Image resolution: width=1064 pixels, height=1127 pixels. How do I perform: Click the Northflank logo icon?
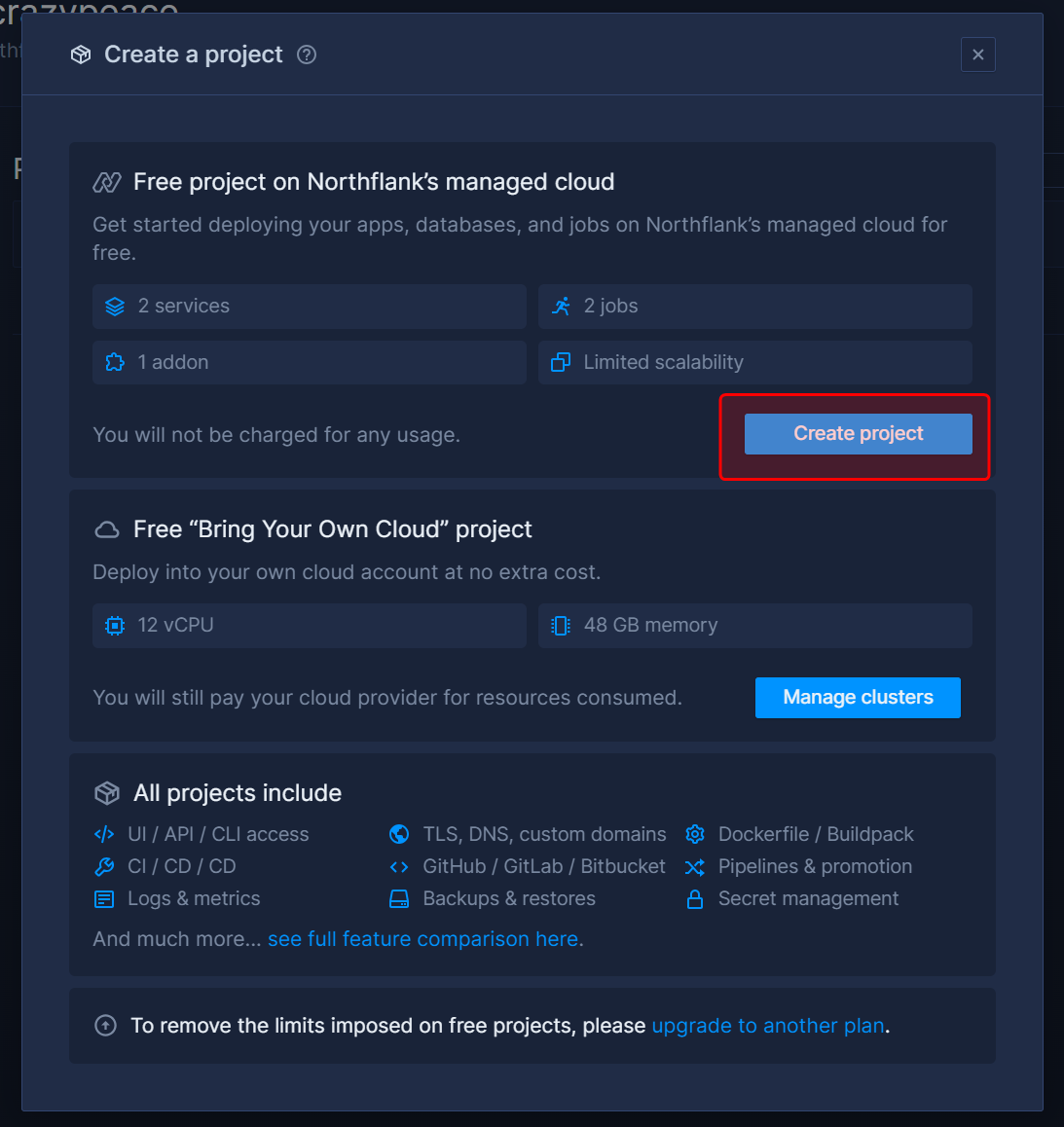(107, 182)
